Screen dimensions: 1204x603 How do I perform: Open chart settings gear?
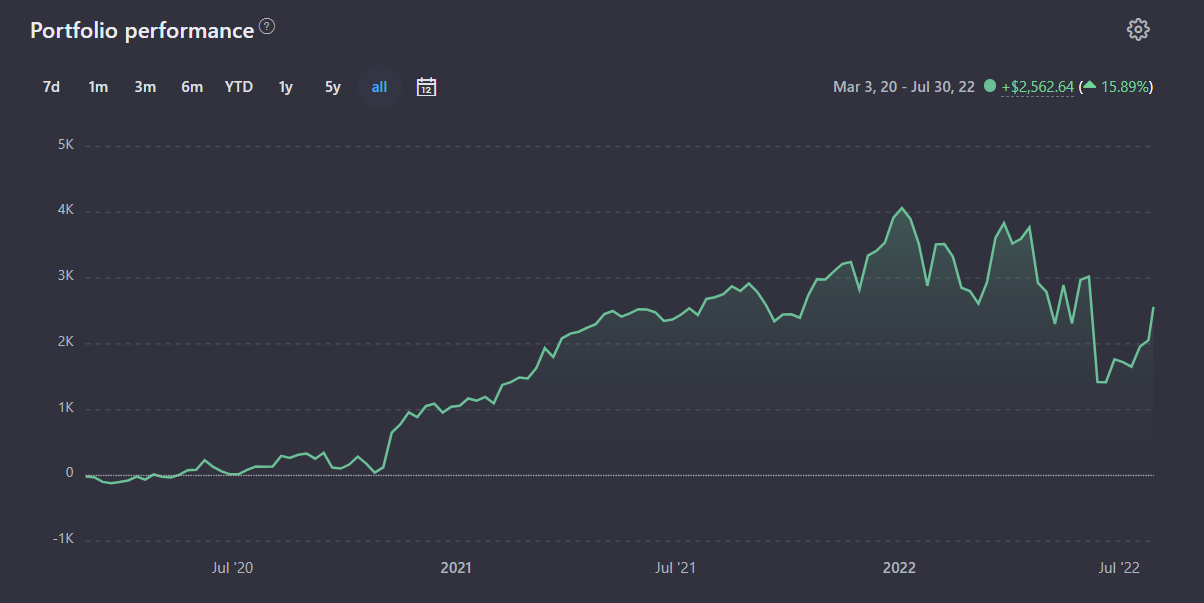coord(1138,29)
